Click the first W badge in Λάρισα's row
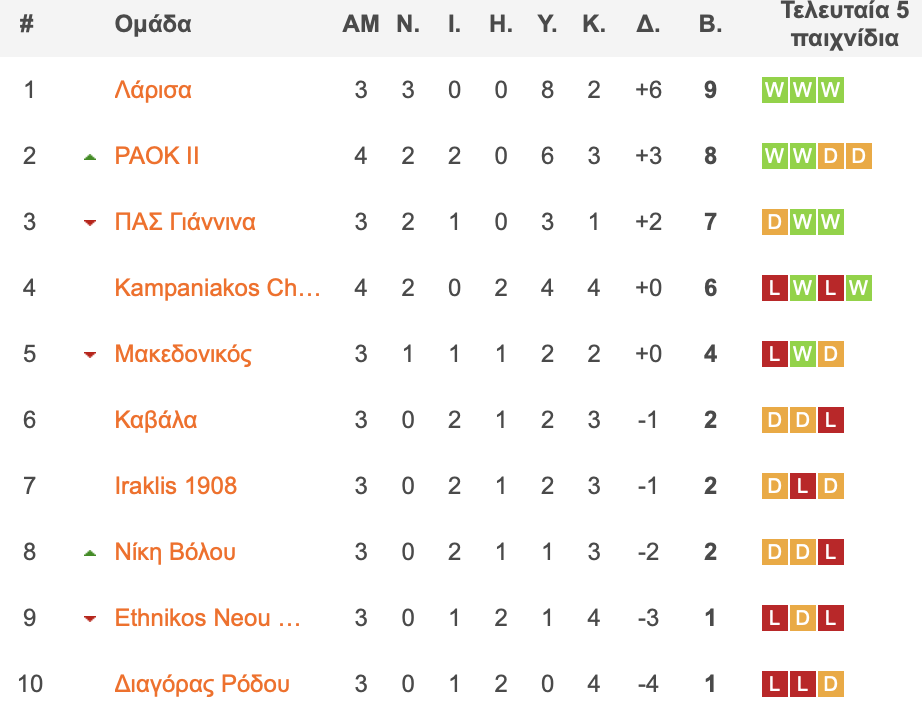 774,90
